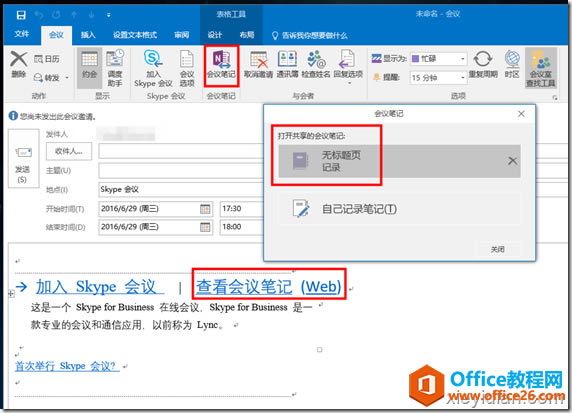This screenshot has width=572, height=413.
Task: Click the Save icon in title bar
Action: (x=21, y=15)
